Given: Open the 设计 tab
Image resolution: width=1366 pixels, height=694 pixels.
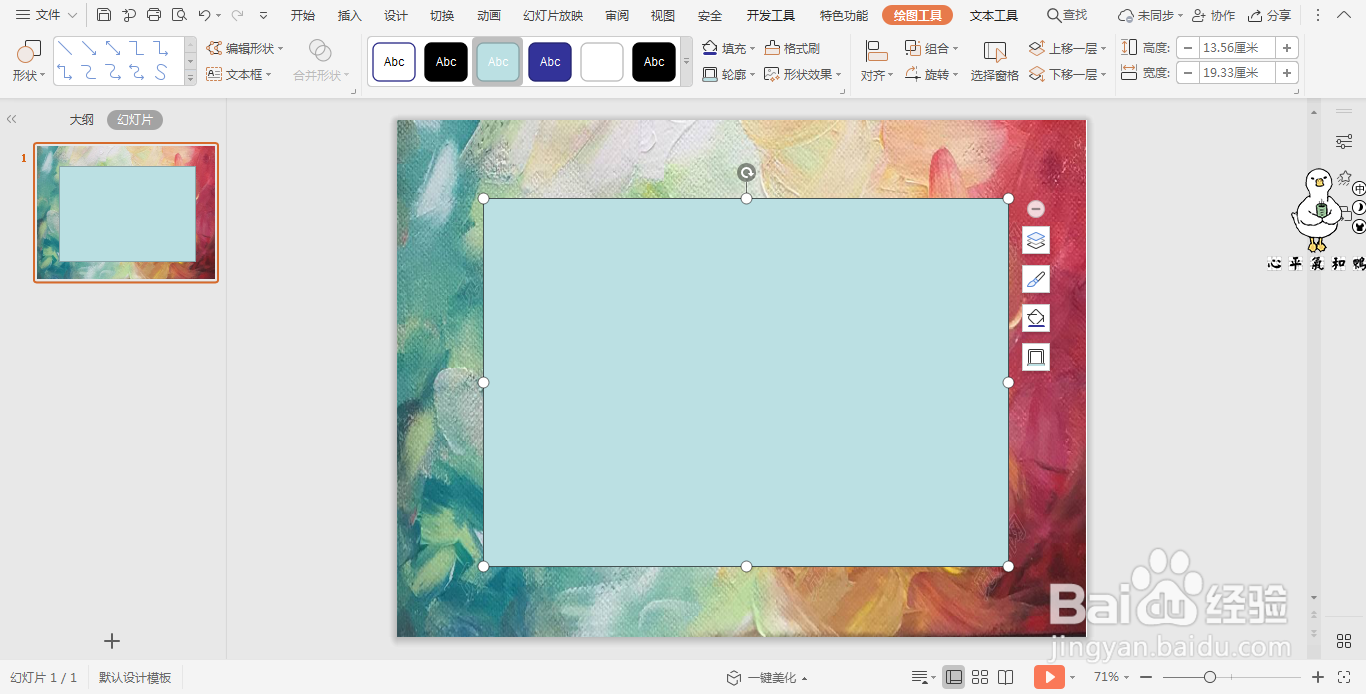Looking at the screenshot, I should pyautogui.click(x=396, y=15).
